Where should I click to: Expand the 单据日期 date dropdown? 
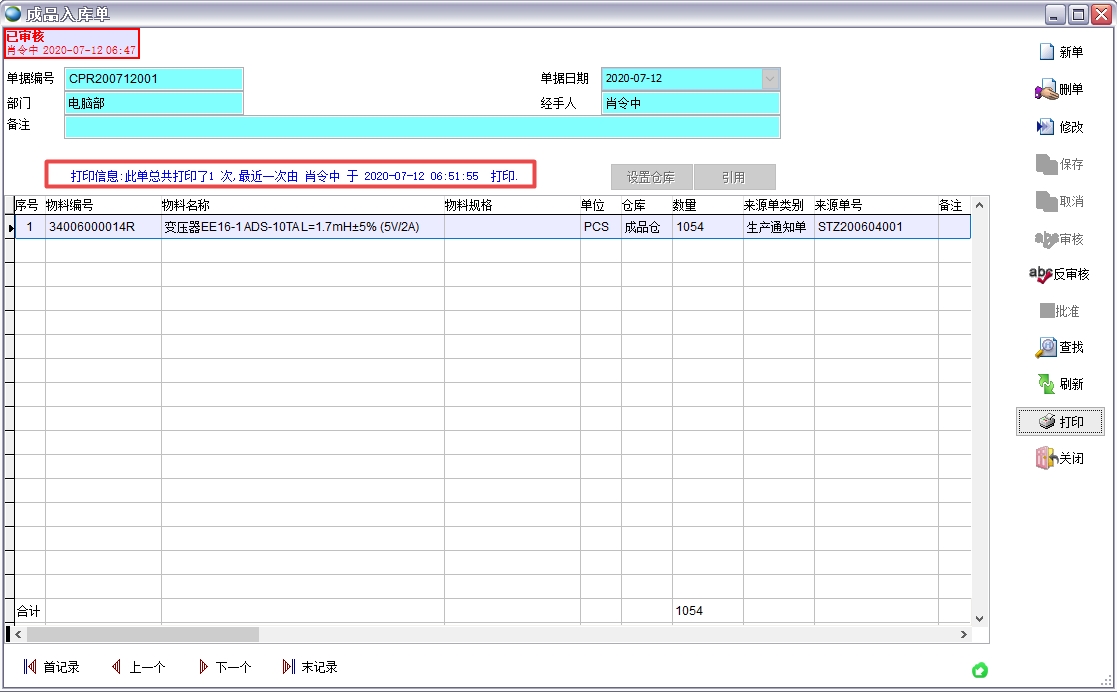pyautogui.click(x=770, y=79)
